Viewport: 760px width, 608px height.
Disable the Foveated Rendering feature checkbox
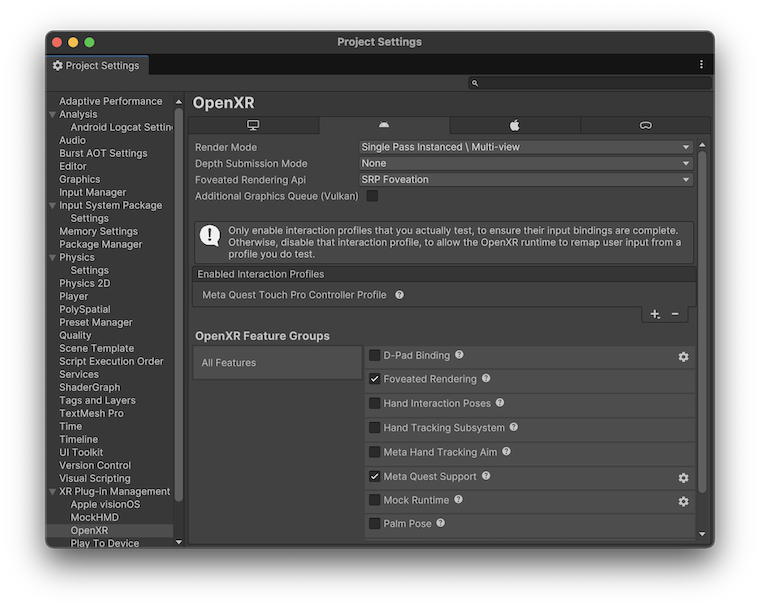375,379
